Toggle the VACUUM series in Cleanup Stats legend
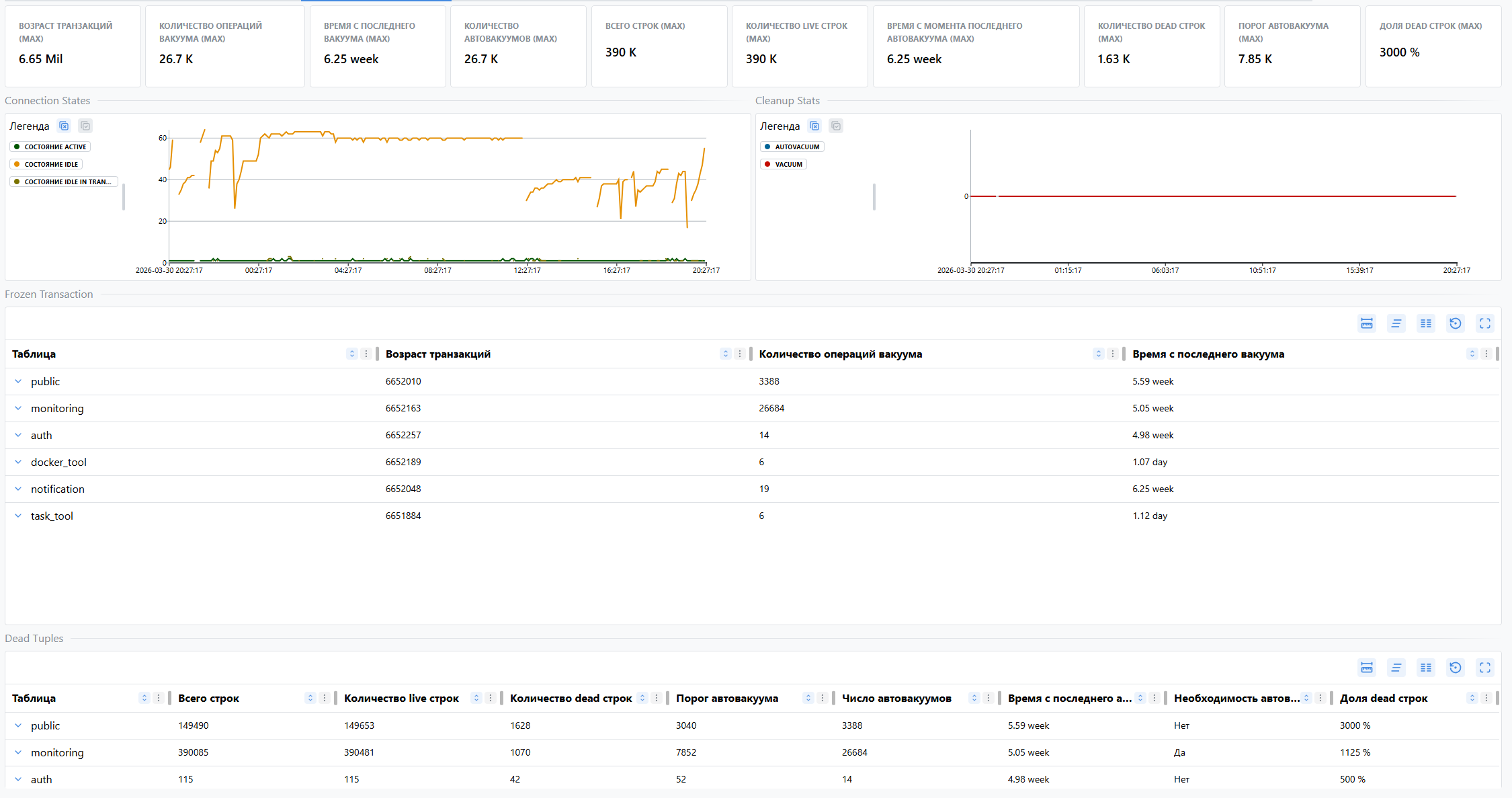1512x798 pixels. (x=783, y=164)
